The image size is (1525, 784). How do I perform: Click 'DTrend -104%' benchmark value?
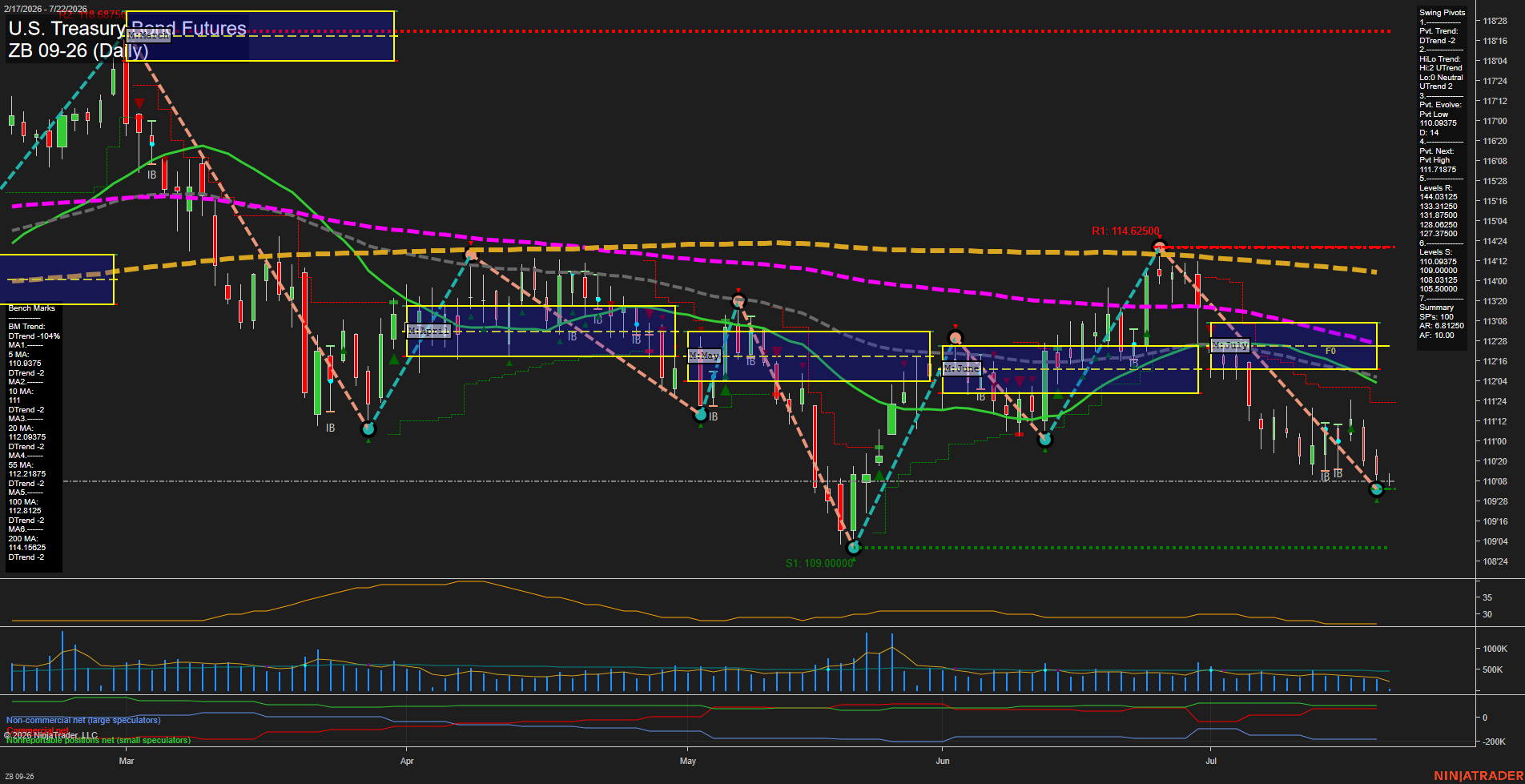[34, 336]
